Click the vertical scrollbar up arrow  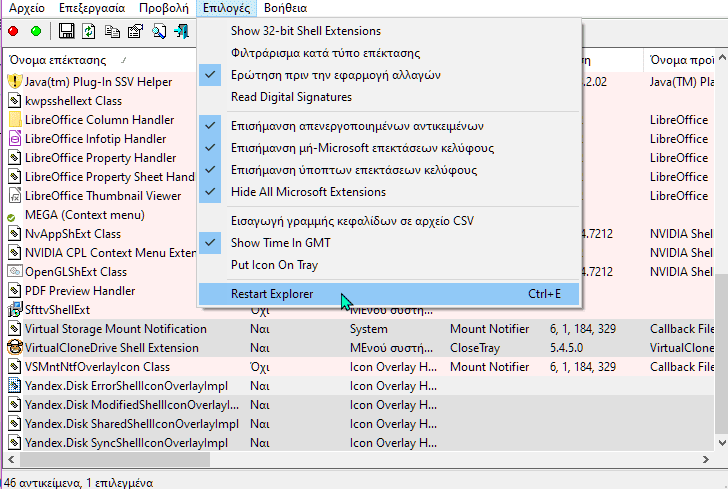point(722,58)
